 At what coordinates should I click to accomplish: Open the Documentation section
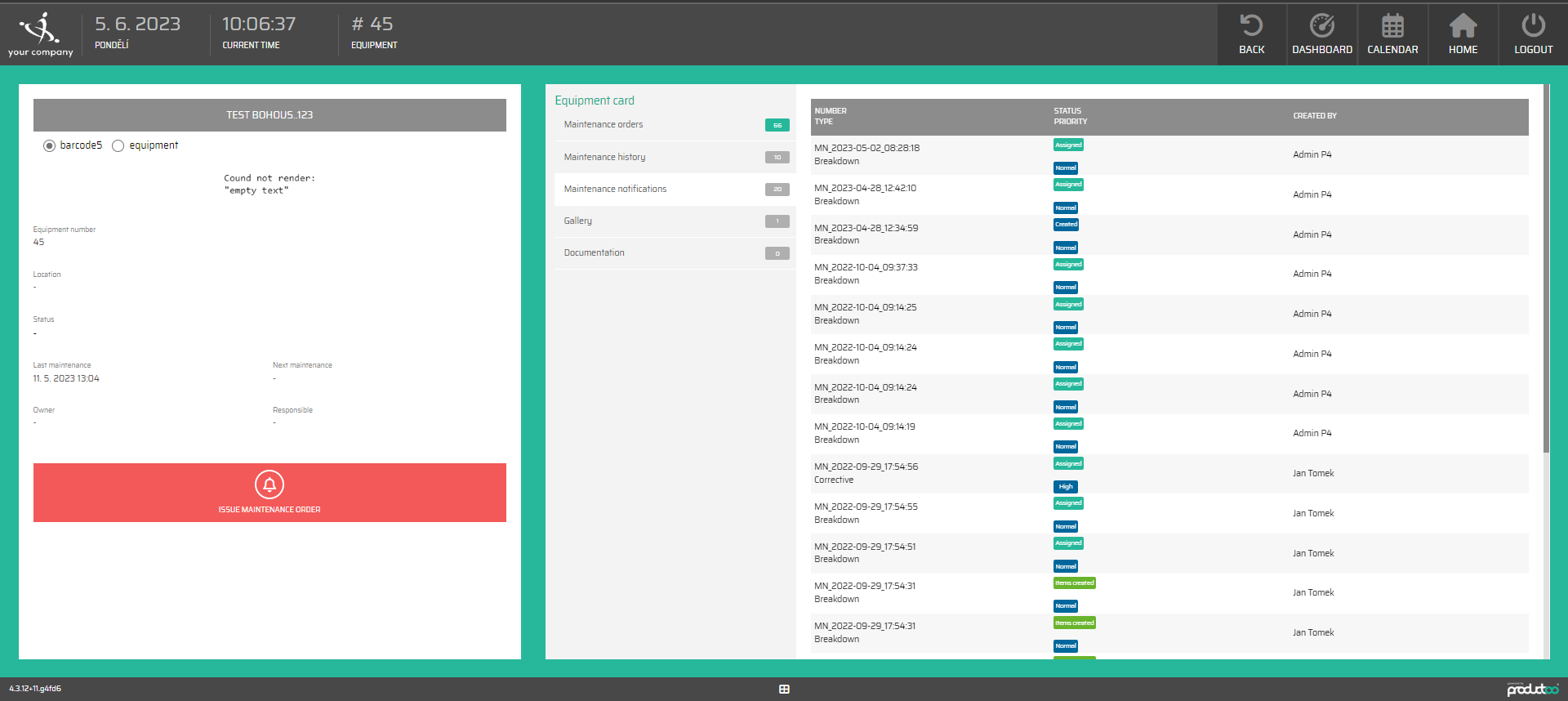tap(594, 252)
